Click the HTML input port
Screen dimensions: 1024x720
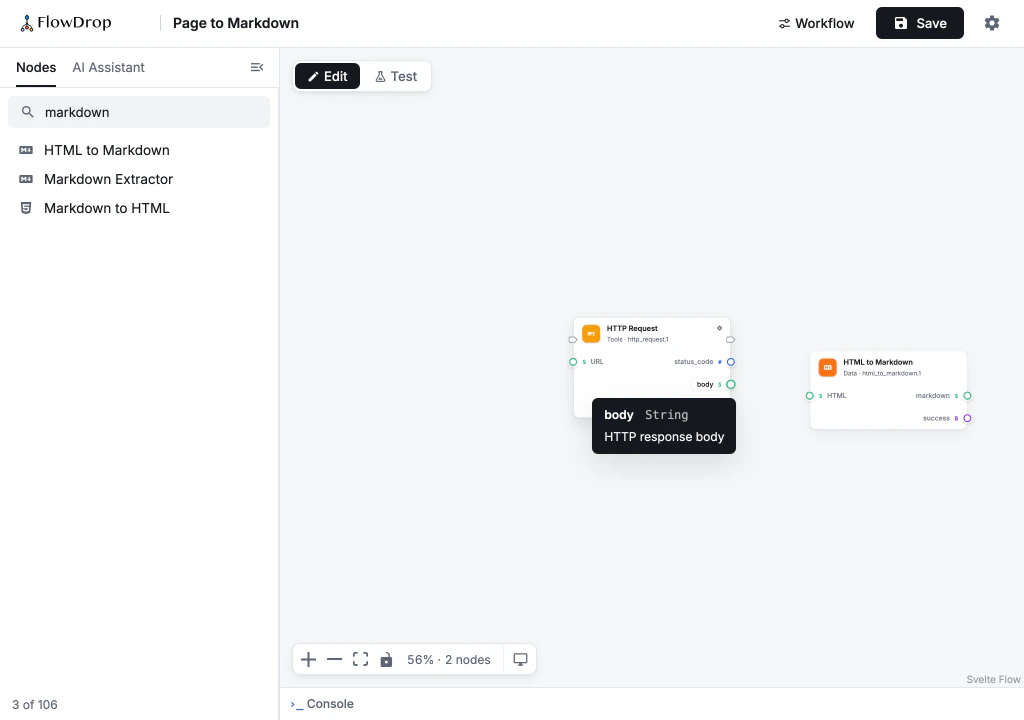[810, 396]
